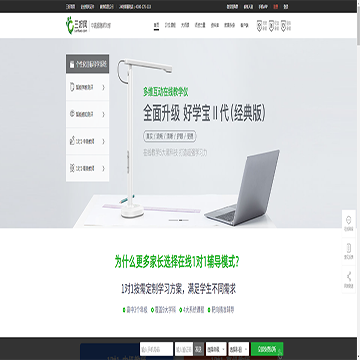
Task: Click the icon of the first sidebar menu row
Action: click(x=72, y=87)
